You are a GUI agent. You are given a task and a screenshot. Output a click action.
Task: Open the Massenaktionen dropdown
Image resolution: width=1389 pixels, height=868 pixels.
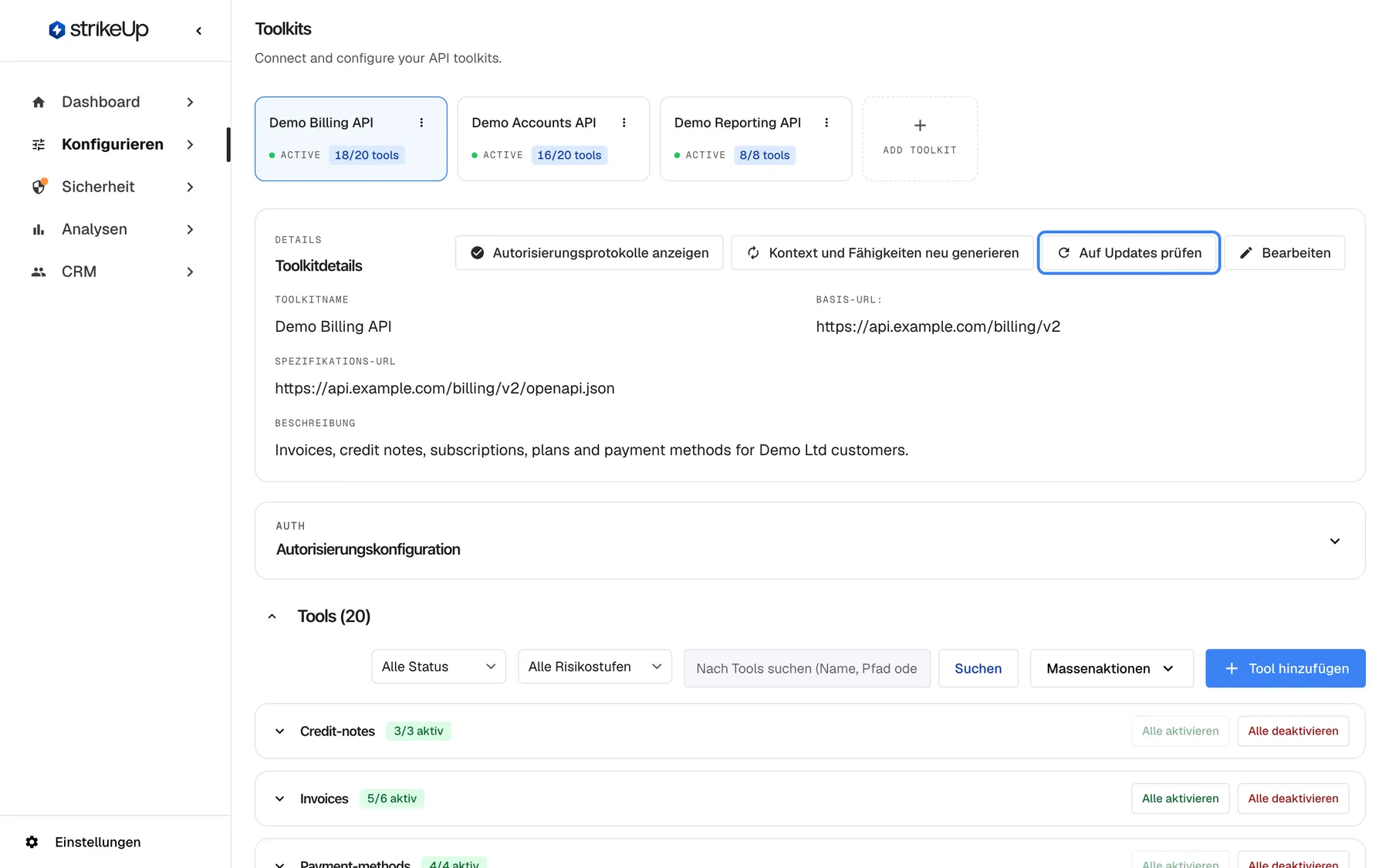pos(1111,668)
